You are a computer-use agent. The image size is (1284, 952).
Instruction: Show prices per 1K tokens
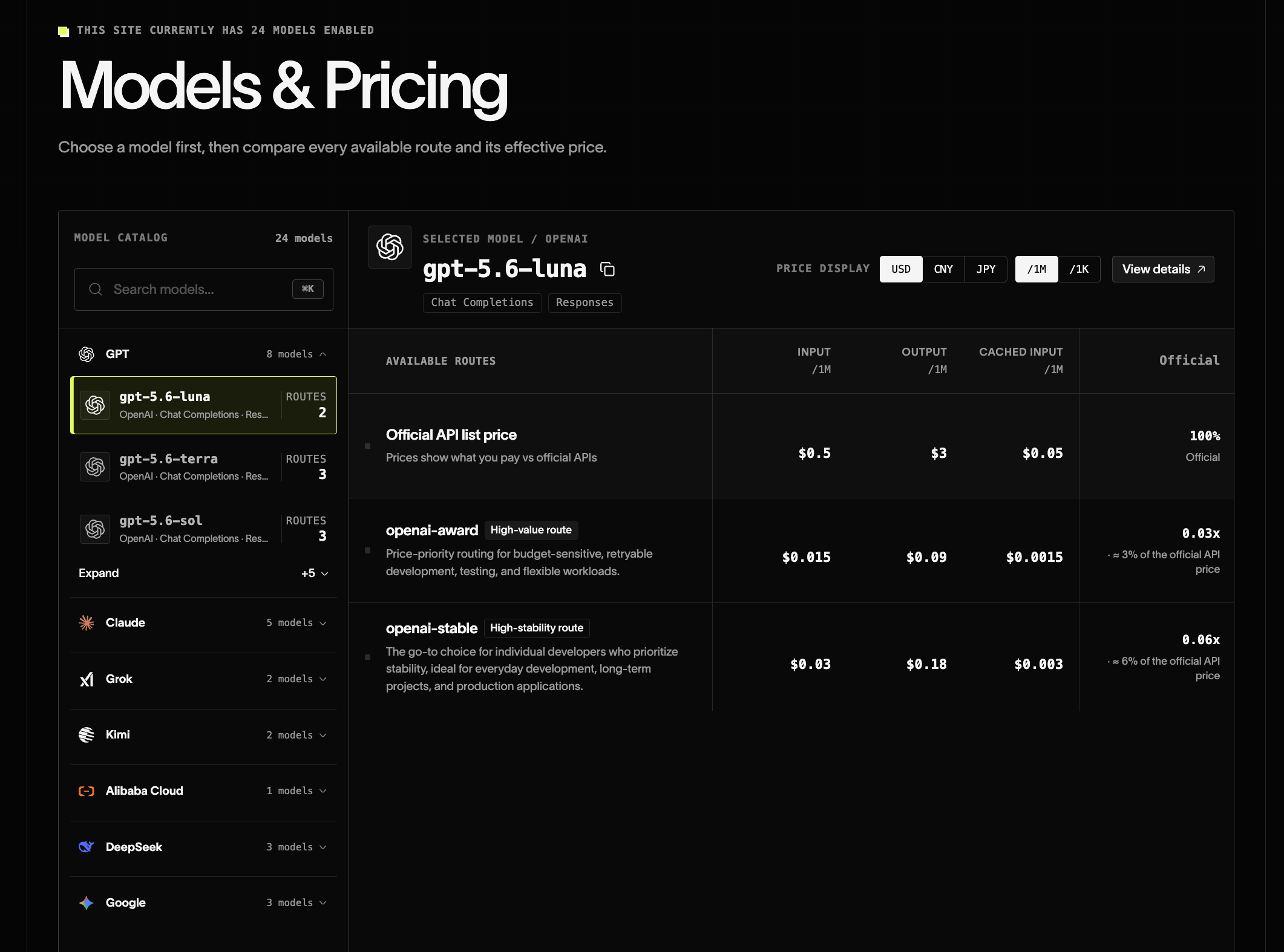tap(1079, 269)
